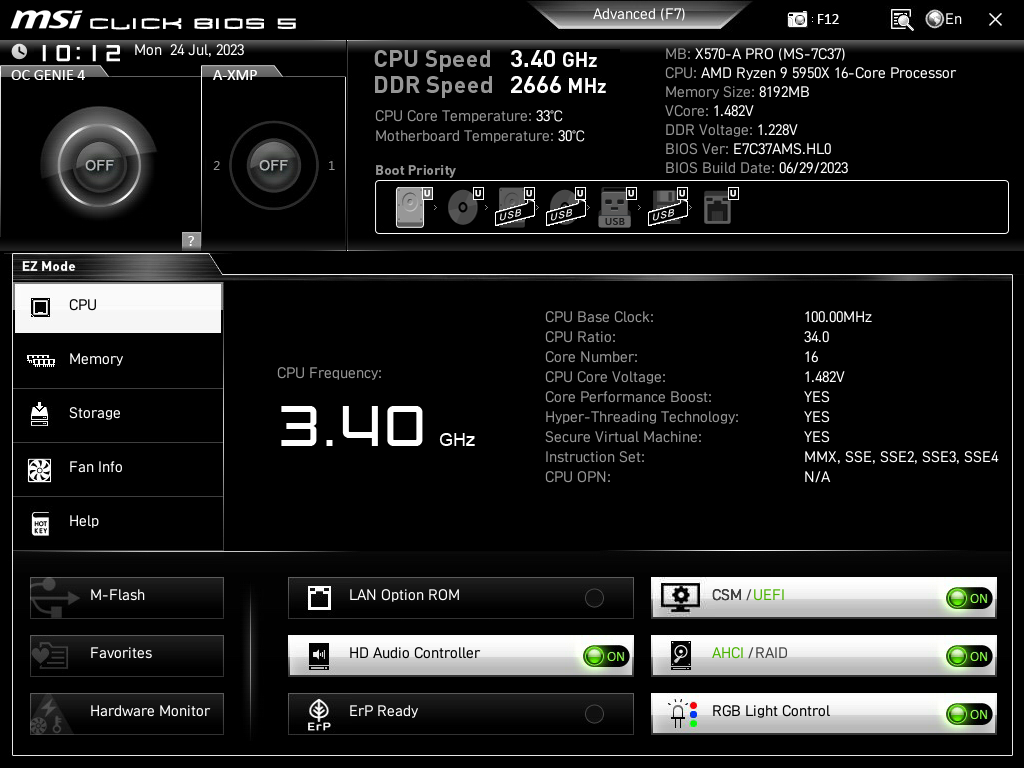Select the network boot device icon
The width and height of the screenshot is (1024, 768).
coord(720,207)
